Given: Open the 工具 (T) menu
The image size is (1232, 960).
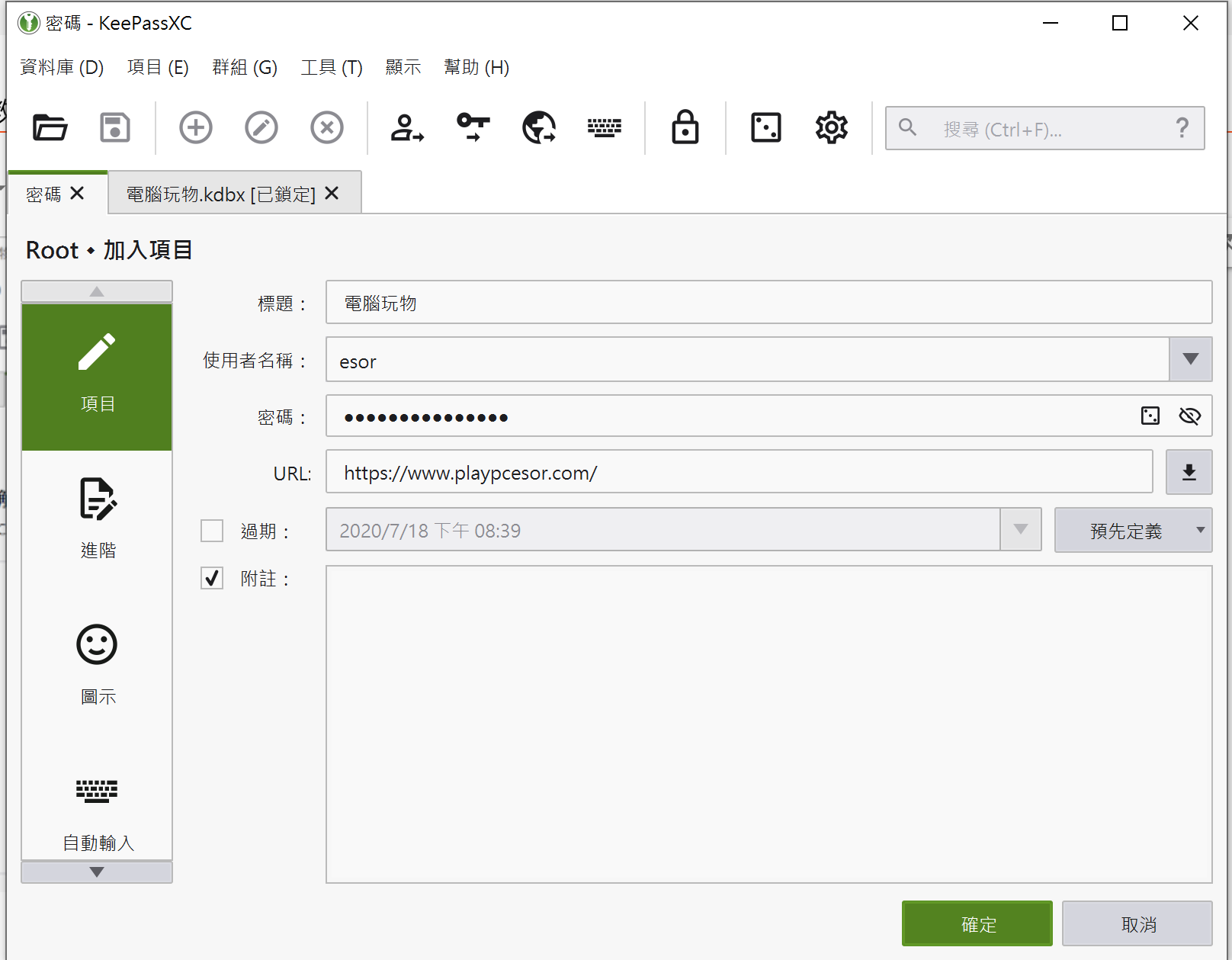Looking at the screenshot, I should click(332, 67).
